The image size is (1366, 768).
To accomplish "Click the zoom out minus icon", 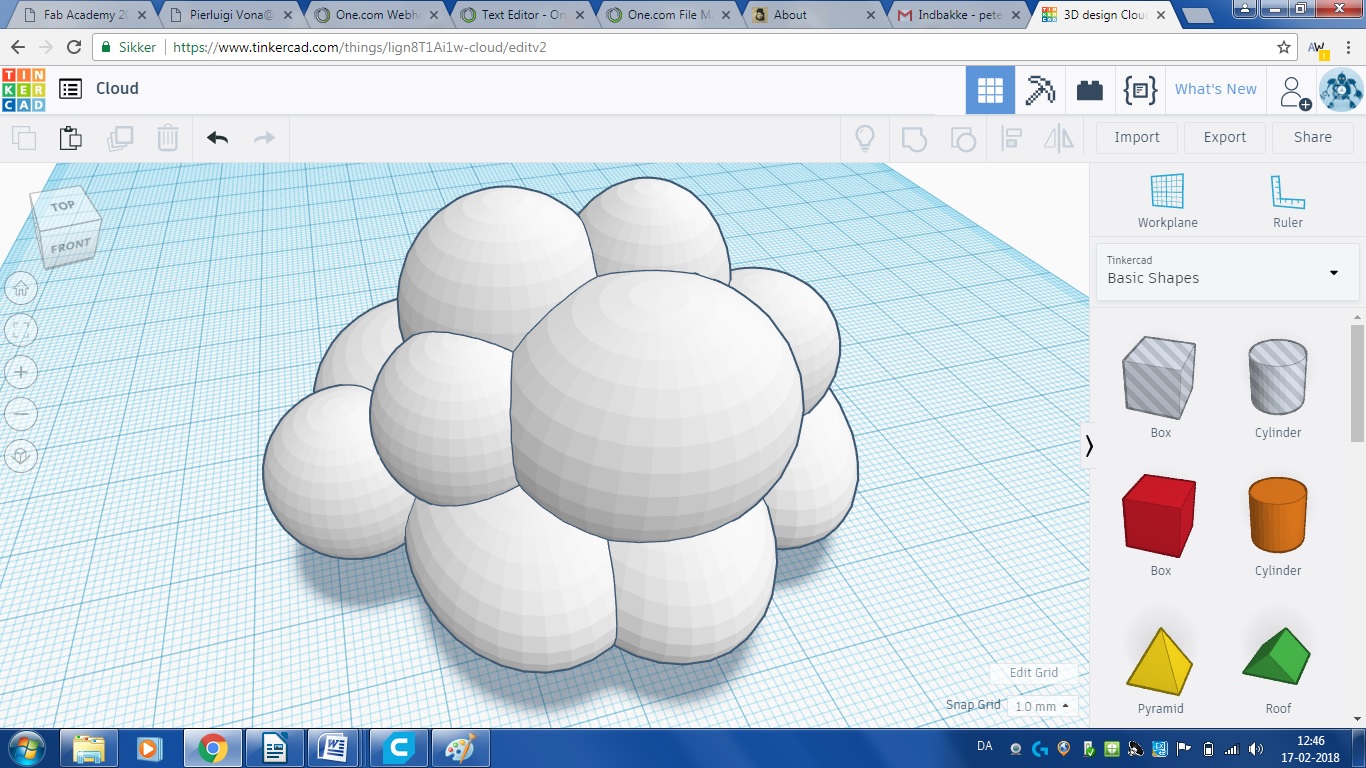I will 21,414.
